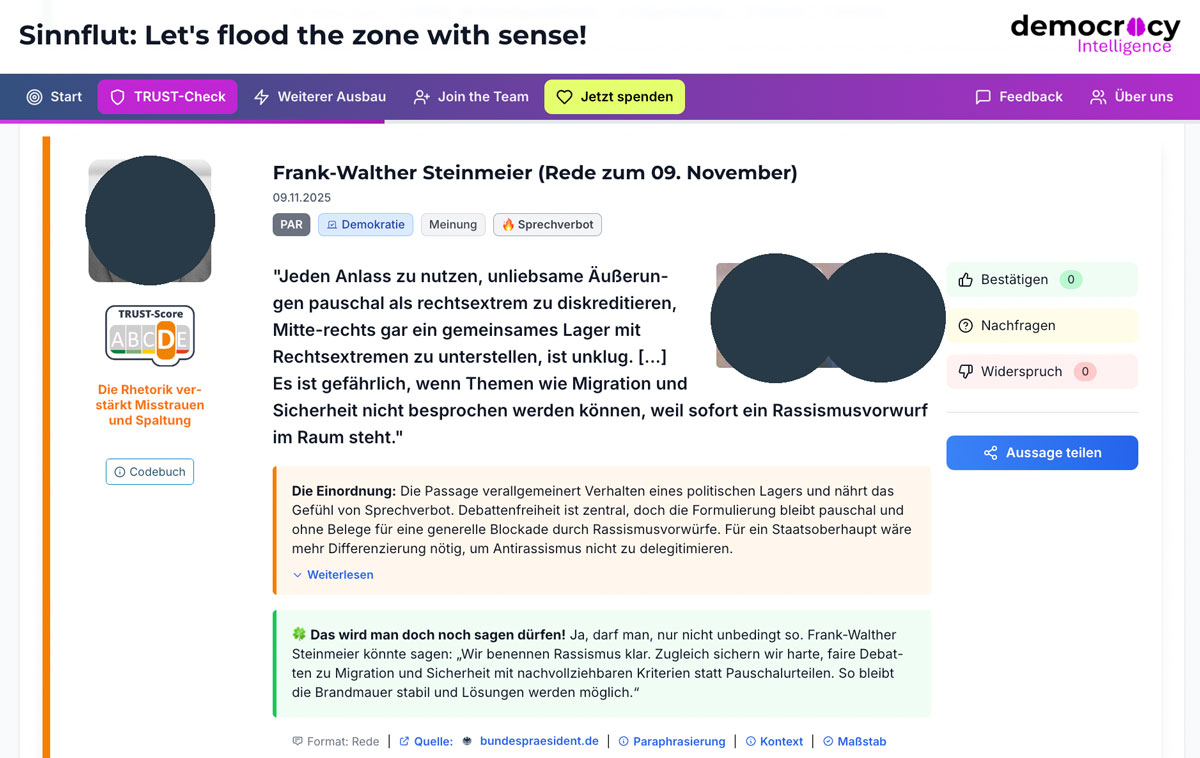This screenshot has width=1200, height=758.
Task: Click the Sprechverbot fire tag
Action: (x=547, y=225)
